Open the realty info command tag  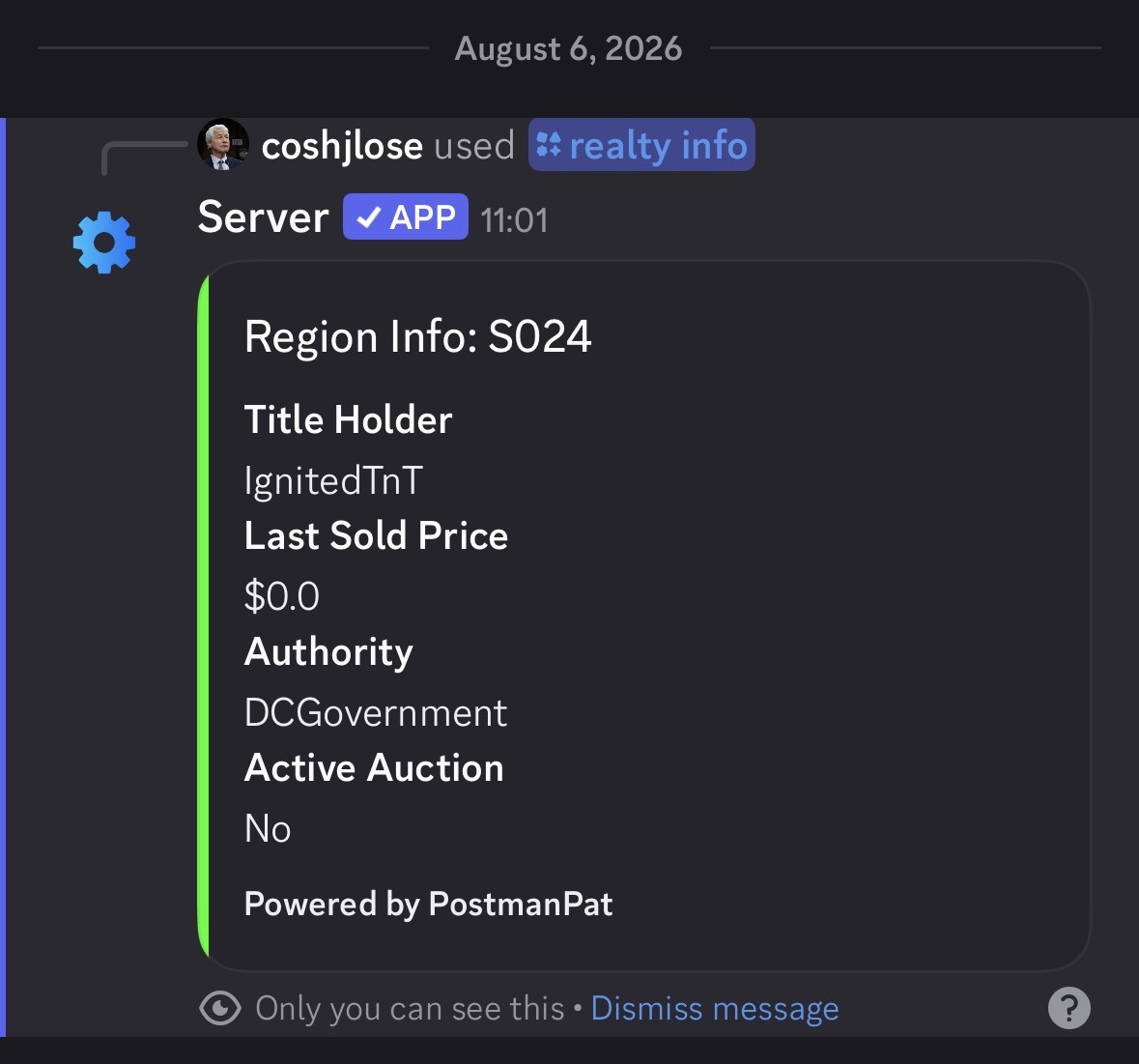point(641,145)
